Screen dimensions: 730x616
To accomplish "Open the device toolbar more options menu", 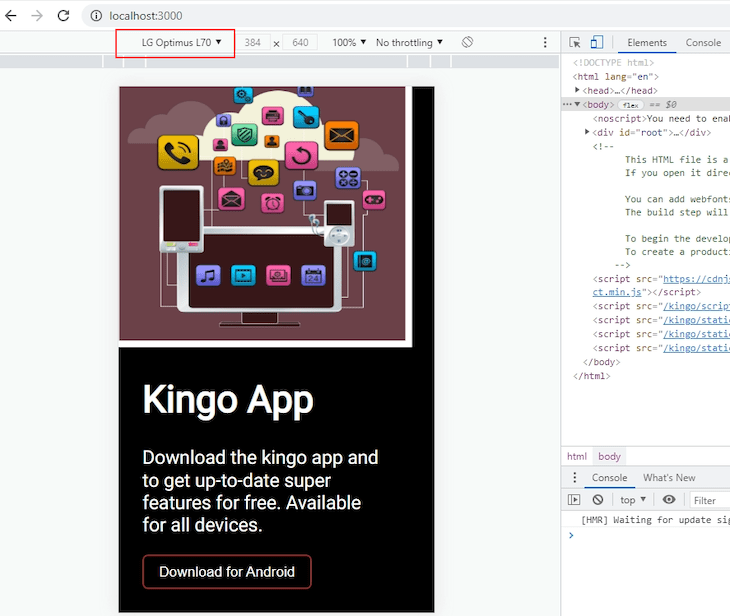I will point(545,42).
